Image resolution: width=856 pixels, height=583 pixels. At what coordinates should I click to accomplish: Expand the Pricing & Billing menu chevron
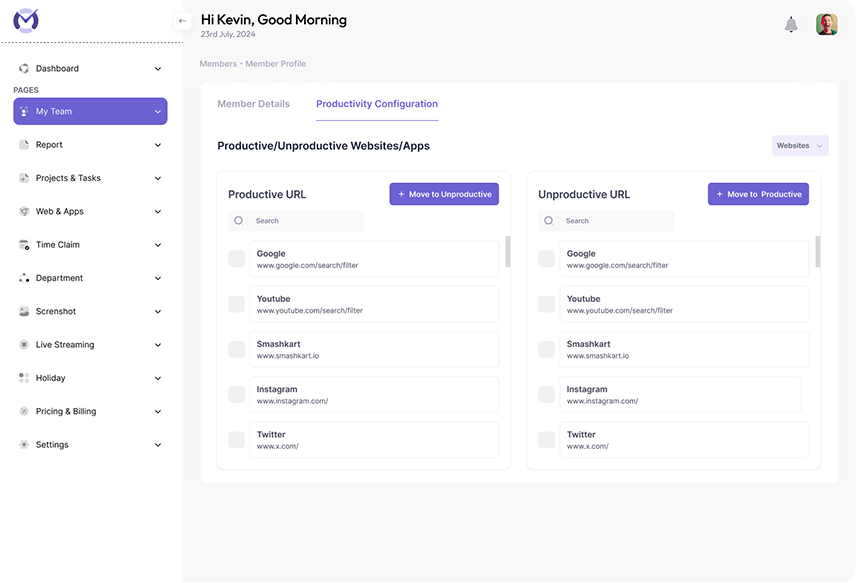coord(158,412)
